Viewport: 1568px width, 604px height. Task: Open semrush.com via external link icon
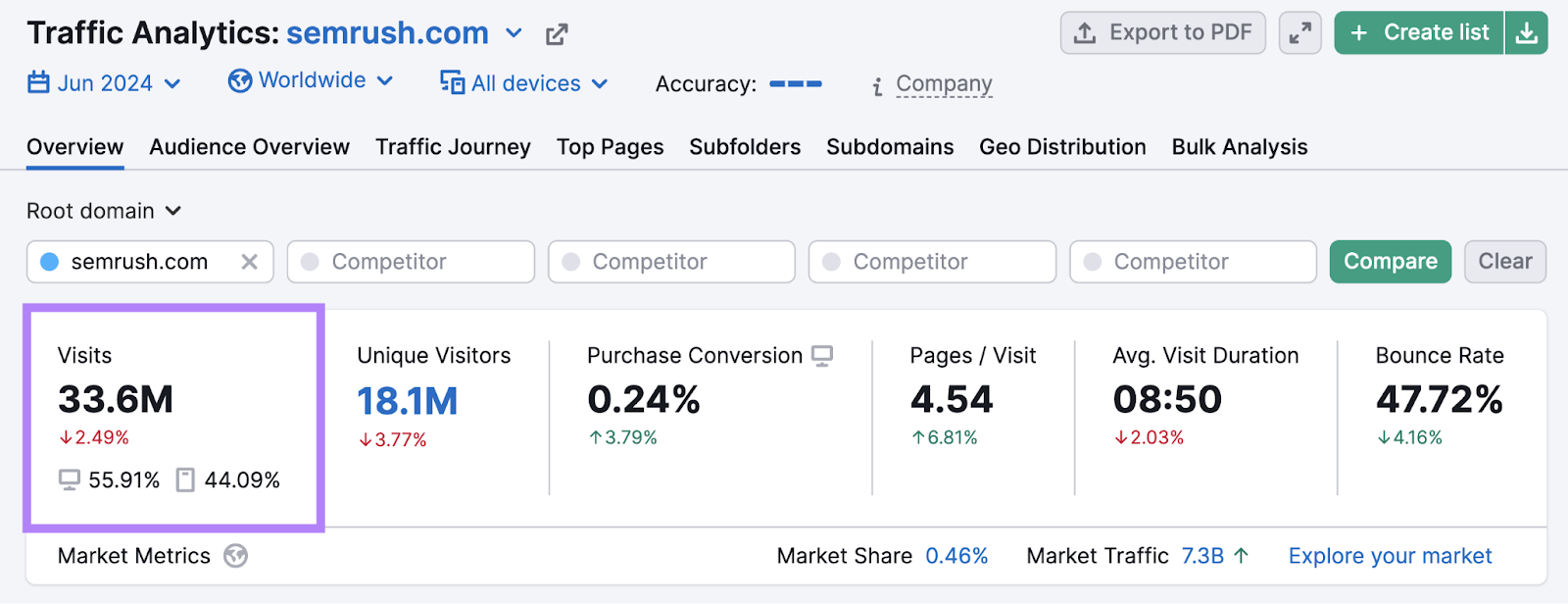pos(557,35)
